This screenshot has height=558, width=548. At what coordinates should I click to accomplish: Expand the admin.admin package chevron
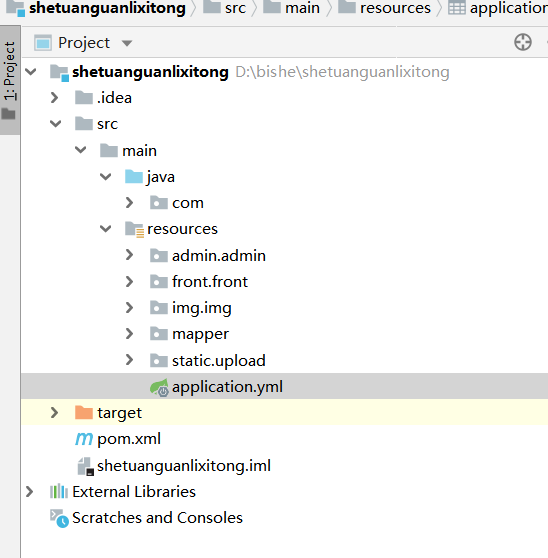(x=130, y=255)
